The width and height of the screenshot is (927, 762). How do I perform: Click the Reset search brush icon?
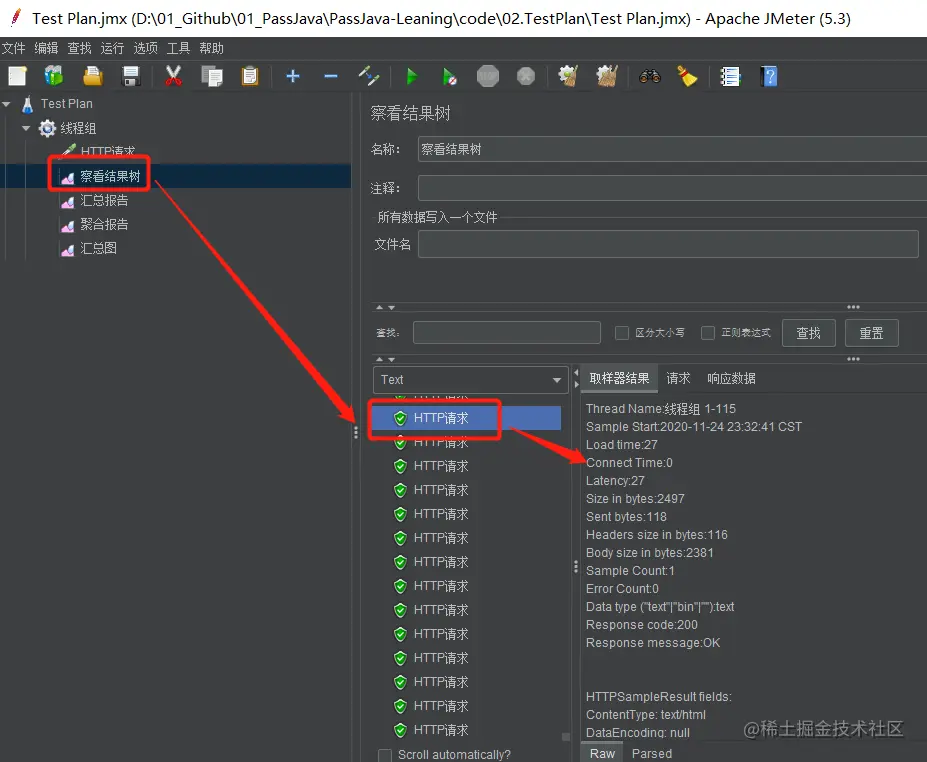[687, 76]
